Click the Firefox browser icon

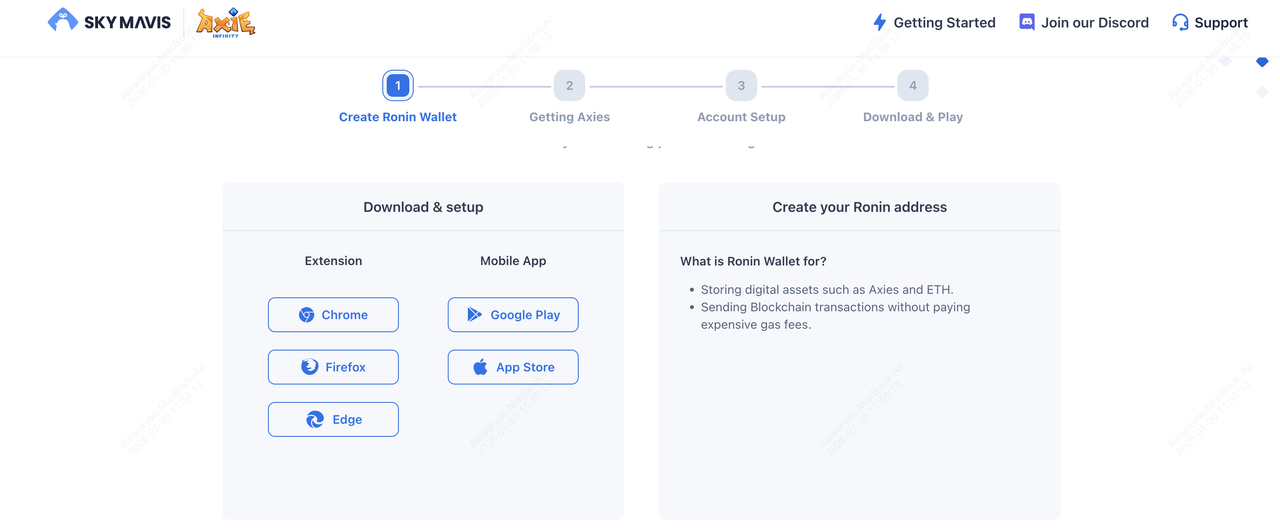pos(310,367)
